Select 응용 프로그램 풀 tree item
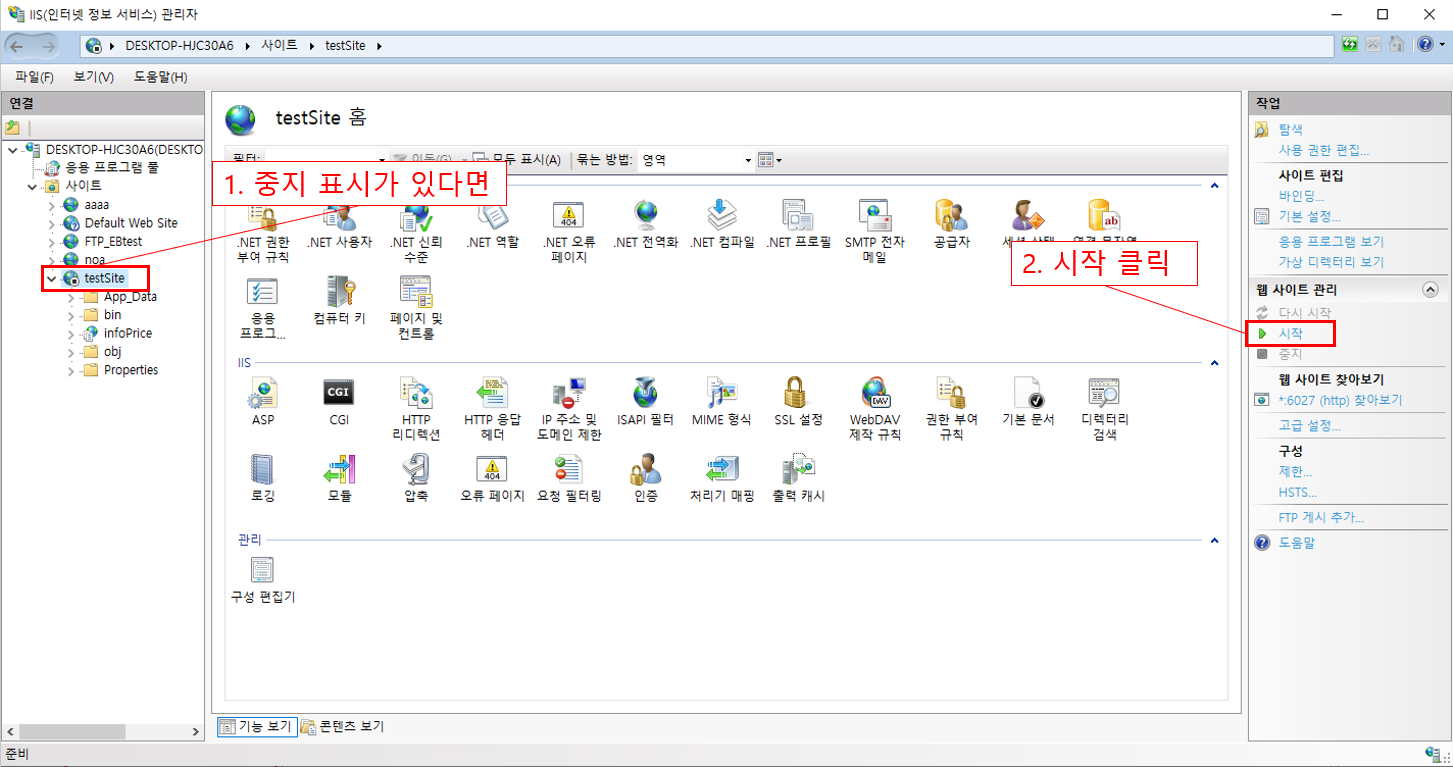The height and width of the screenshot is (767, 1453). [111, 168]
